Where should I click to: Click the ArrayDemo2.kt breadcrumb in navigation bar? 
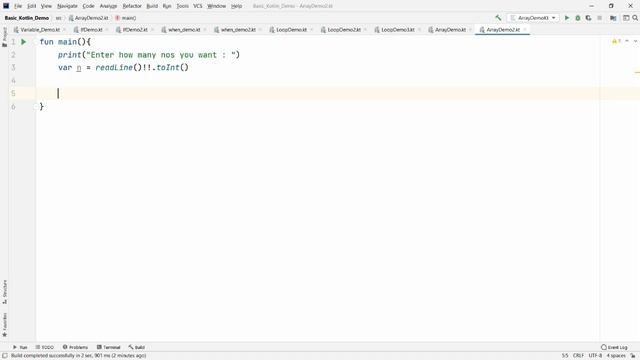pyautogui.click(x=89, y=18)
